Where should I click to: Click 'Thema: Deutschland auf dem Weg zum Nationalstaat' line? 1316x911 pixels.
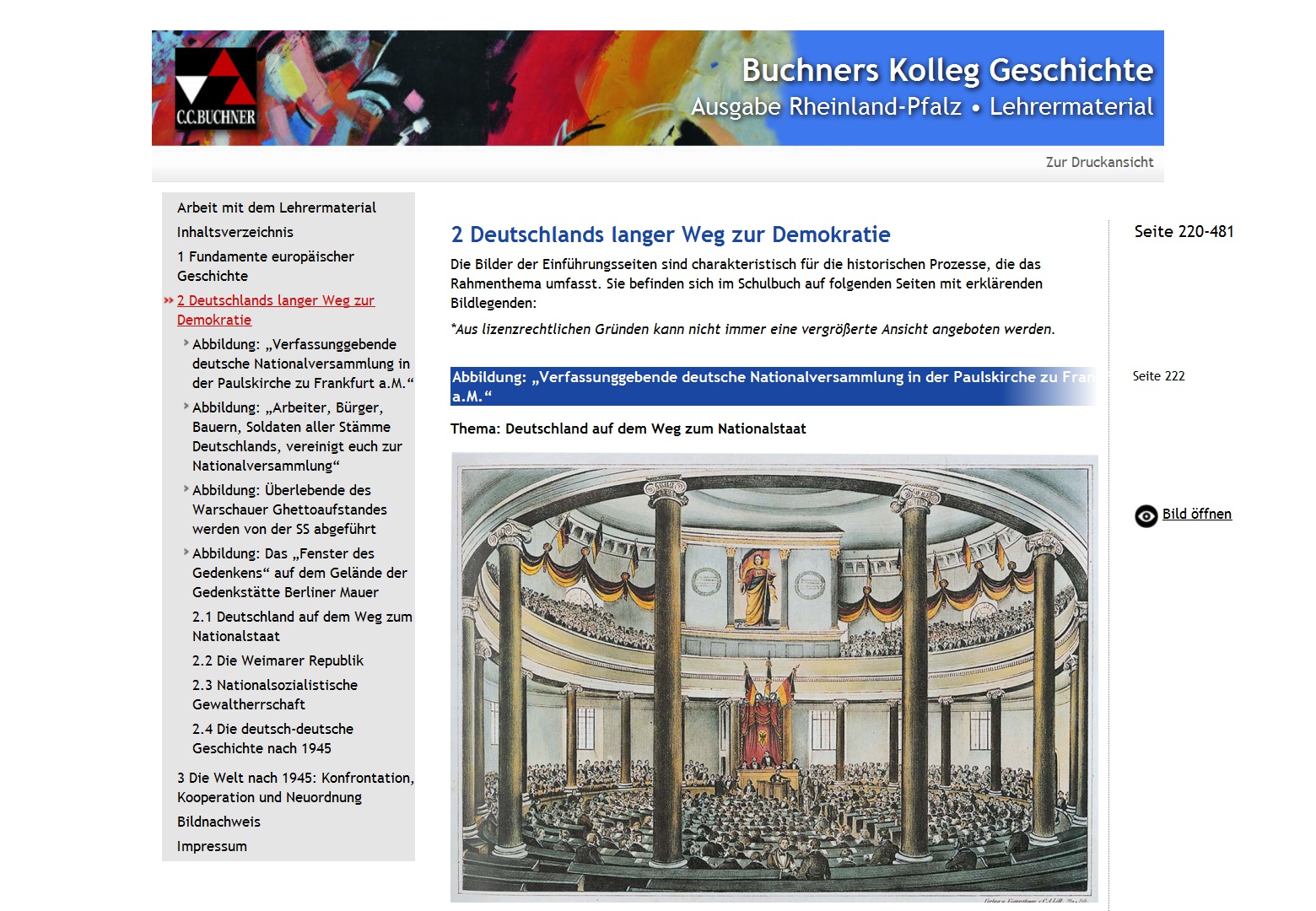click(628, 429)
